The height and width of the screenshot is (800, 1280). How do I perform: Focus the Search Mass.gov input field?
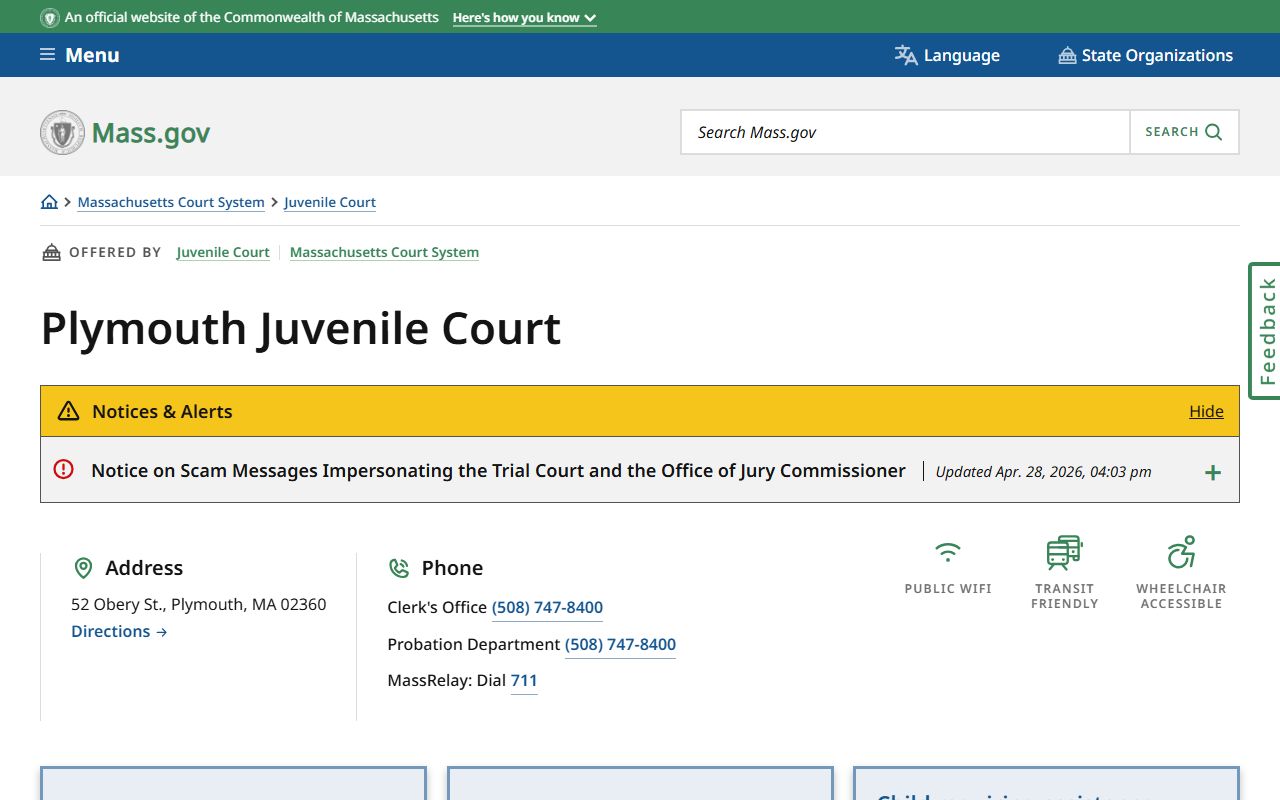[x=906, y=132]
